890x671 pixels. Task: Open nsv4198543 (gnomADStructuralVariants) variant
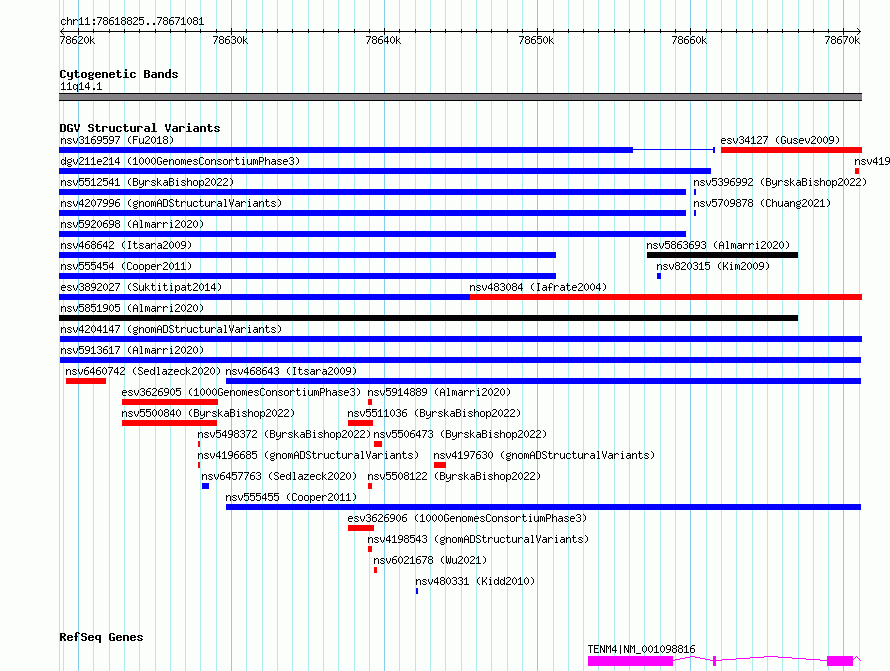click(x=478, y=539)
